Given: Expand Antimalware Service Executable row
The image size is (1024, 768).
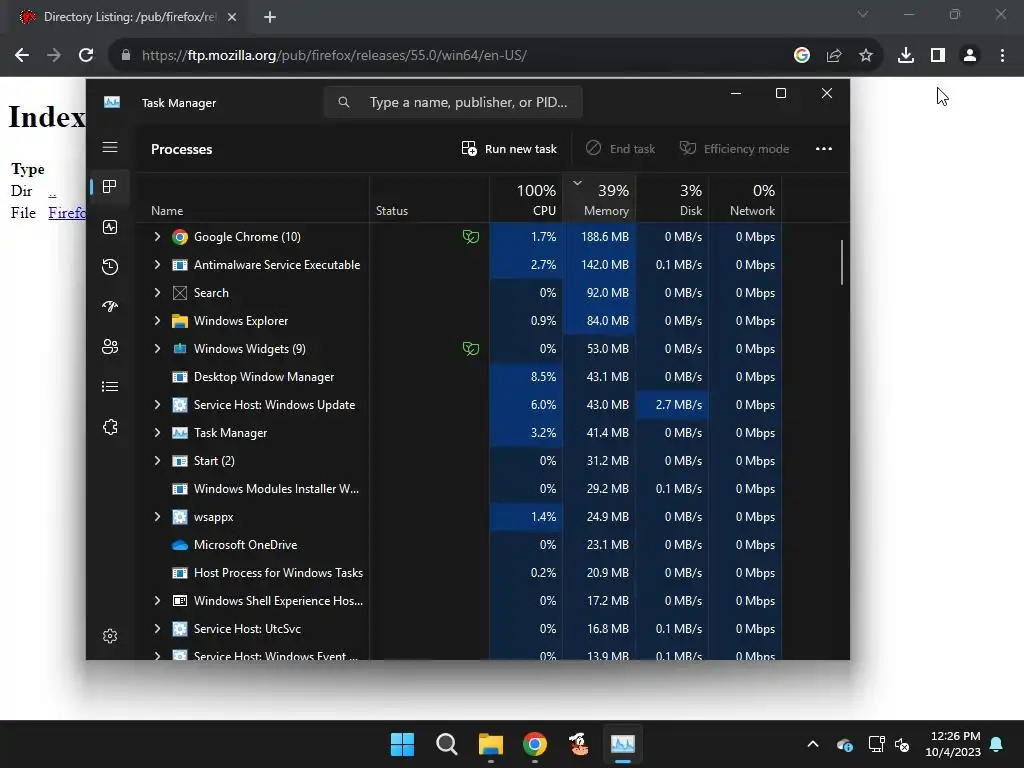Looking at the screenshot, I should 157,264.
